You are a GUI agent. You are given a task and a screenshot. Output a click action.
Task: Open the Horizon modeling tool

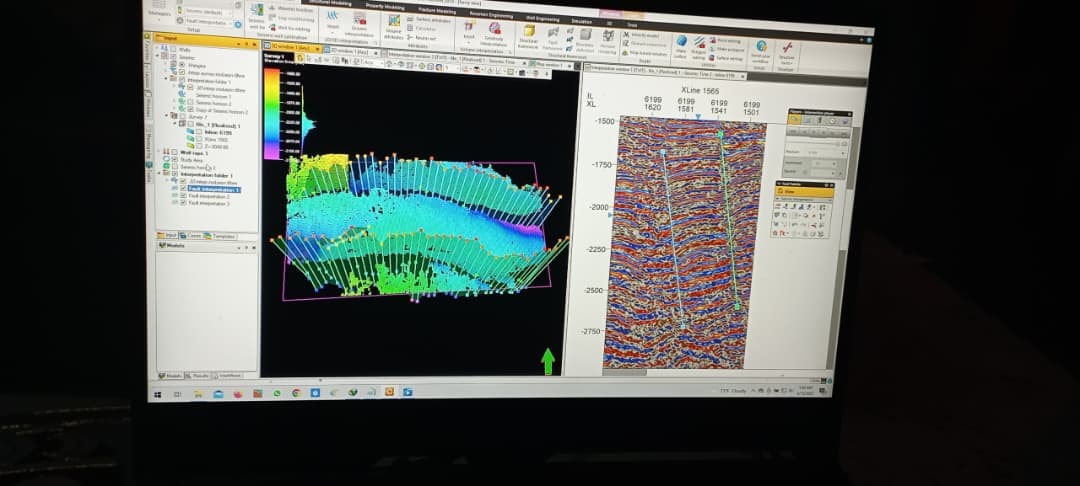click(608, 41)
